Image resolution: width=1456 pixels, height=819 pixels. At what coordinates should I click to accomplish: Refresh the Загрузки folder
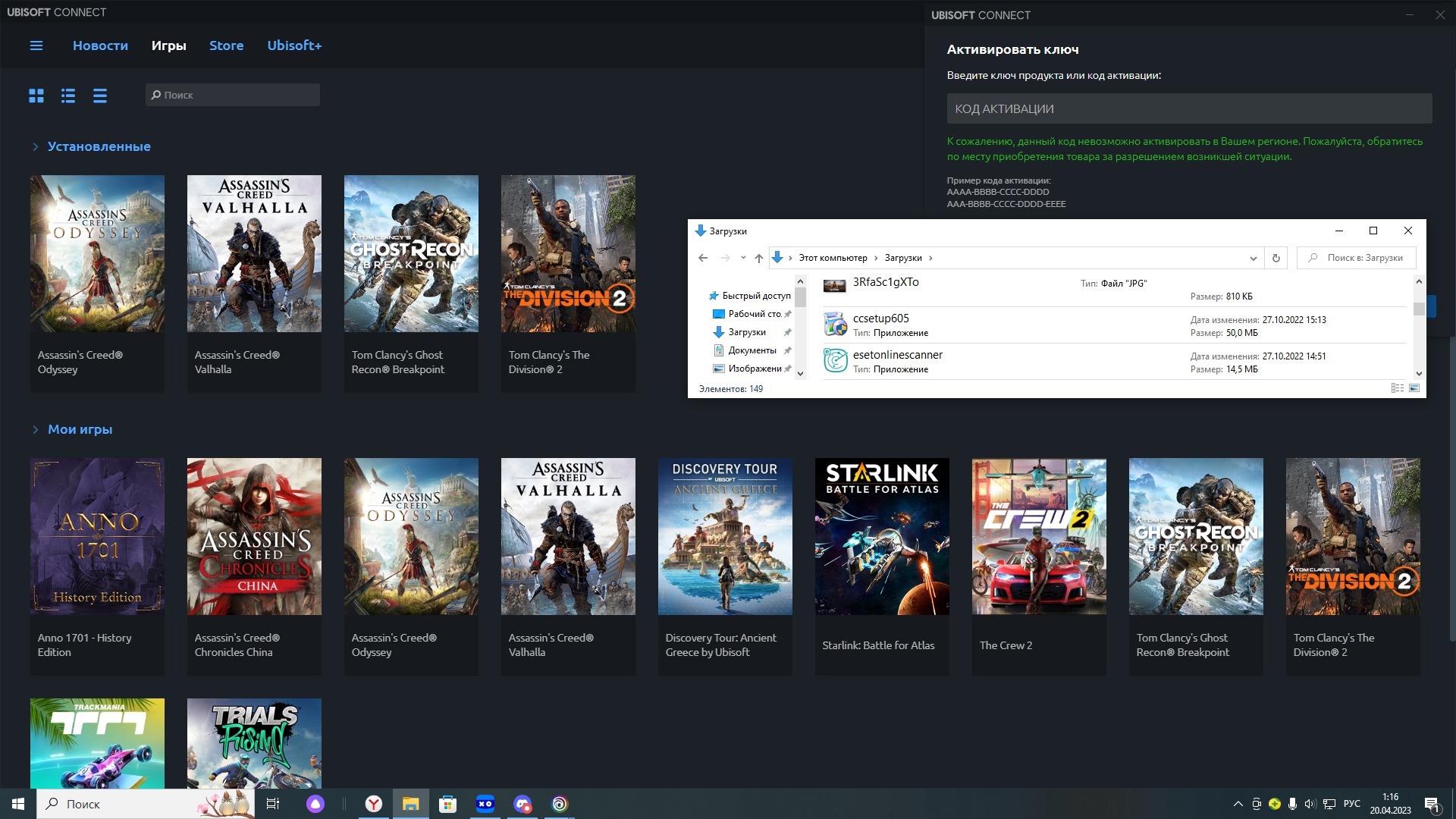[x=1276, y=258]
